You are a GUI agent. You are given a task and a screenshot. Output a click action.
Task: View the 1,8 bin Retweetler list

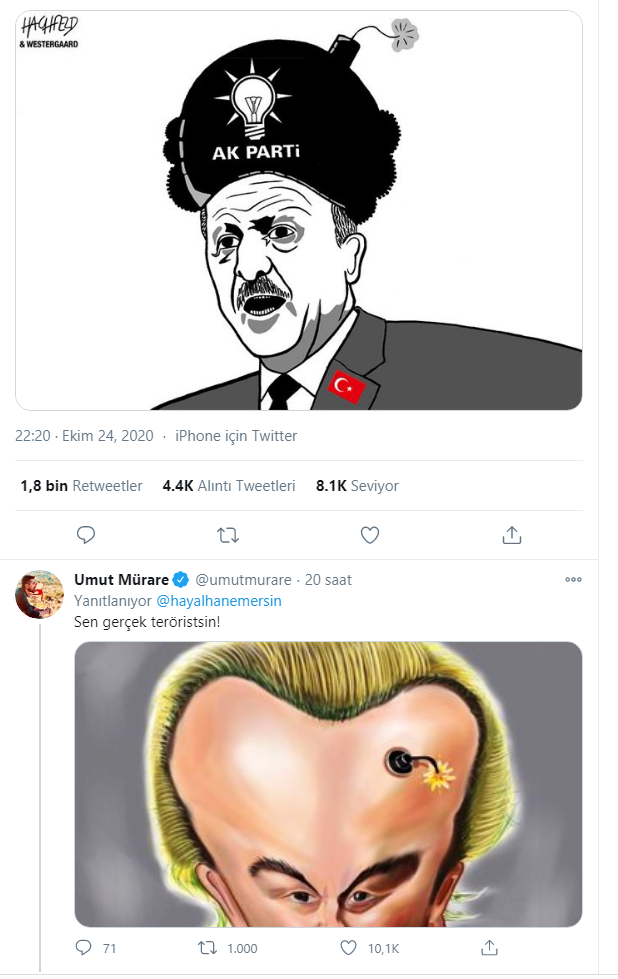tap(81, 486)
